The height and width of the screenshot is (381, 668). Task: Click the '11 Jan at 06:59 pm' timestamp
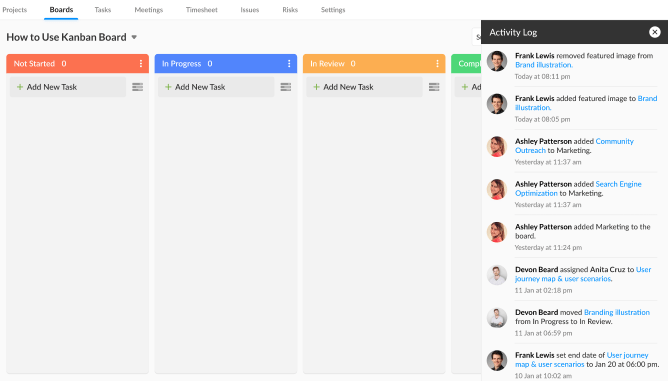(543, 333)
